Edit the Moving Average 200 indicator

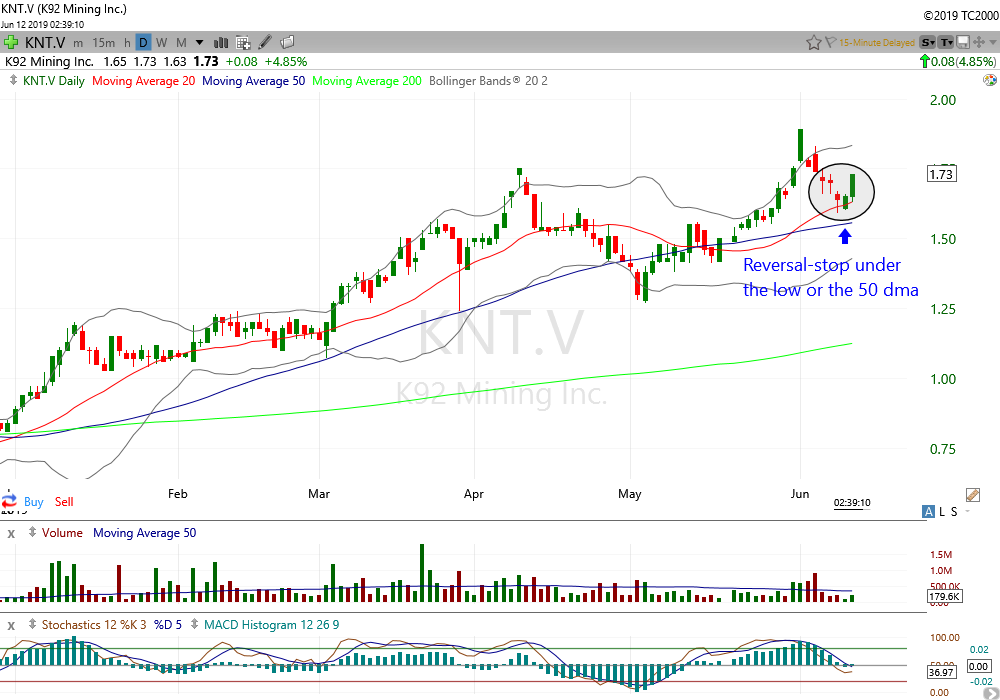pos(367,81)
